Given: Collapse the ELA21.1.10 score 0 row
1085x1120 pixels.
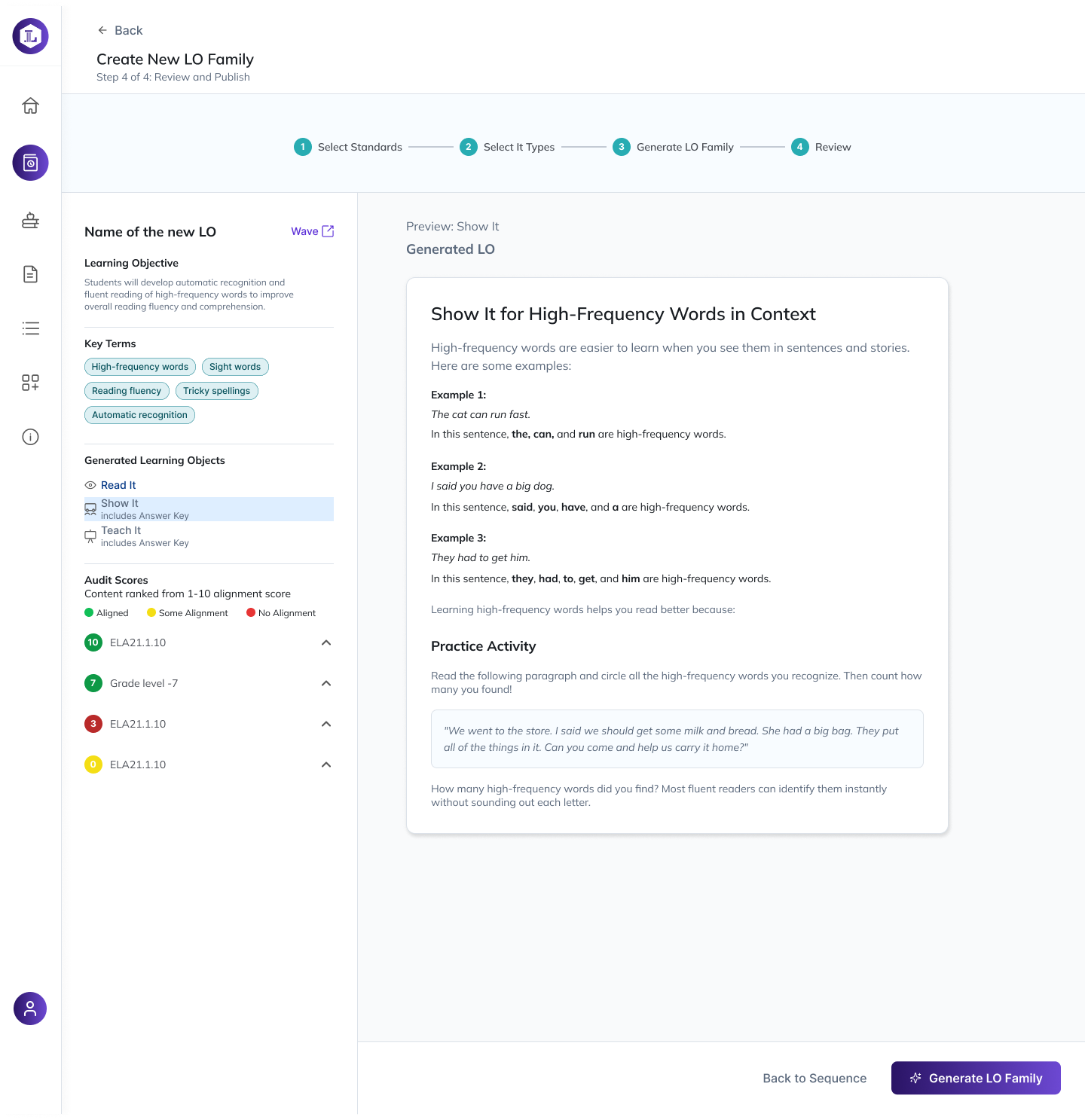Looking at the screenshot, I should 326,764.
